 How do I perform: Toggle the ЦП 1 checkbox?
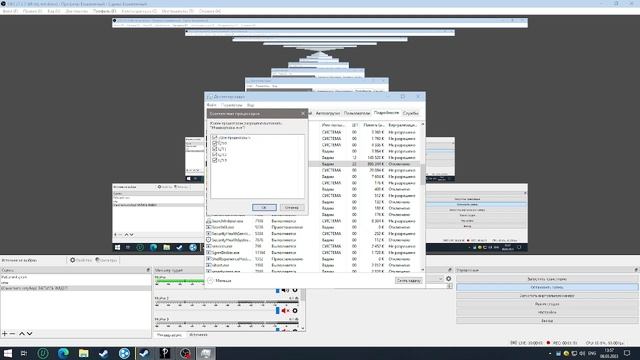(215, 149)
